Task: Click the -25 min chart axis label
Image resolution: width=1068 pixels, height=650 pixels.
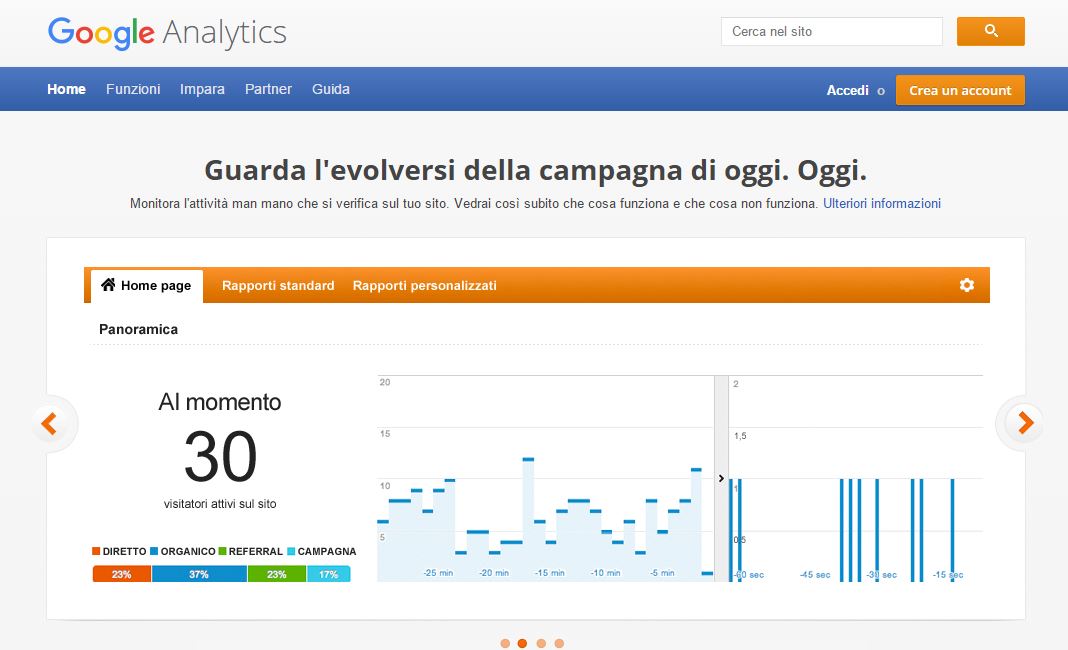Action: (x=438, y=573)
